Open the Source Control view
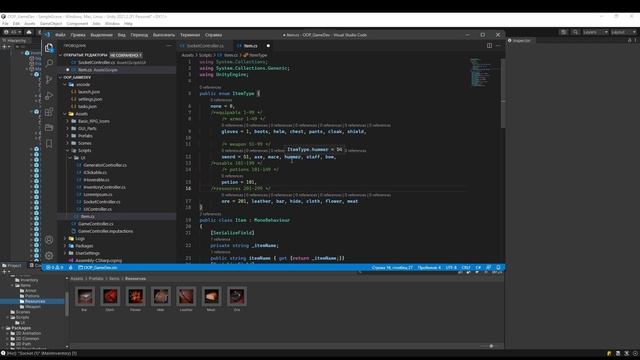Screen dimensions: 640x360 [x=49, y=80]
